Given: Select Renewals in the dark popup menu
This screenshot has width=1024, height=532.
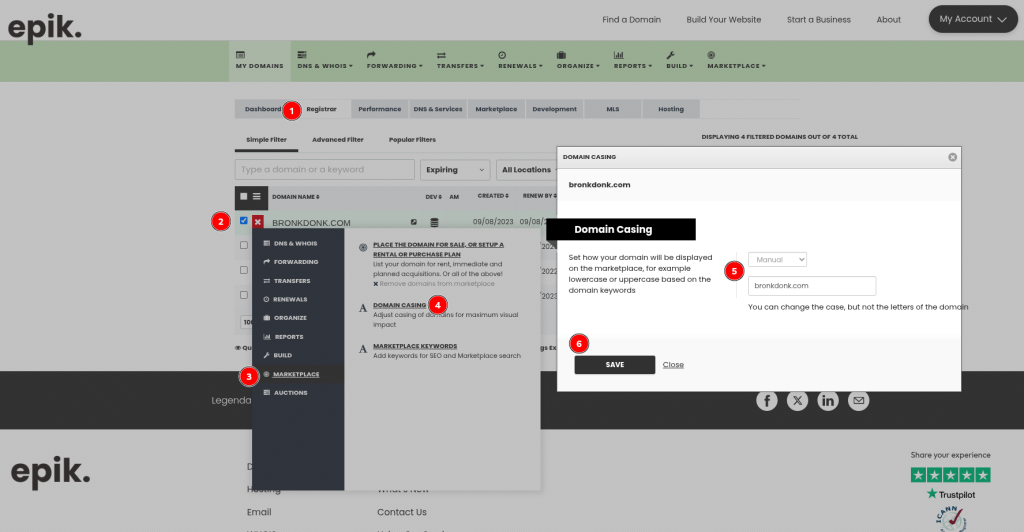Looking at the screenshot, I should (x=290, y=300).
